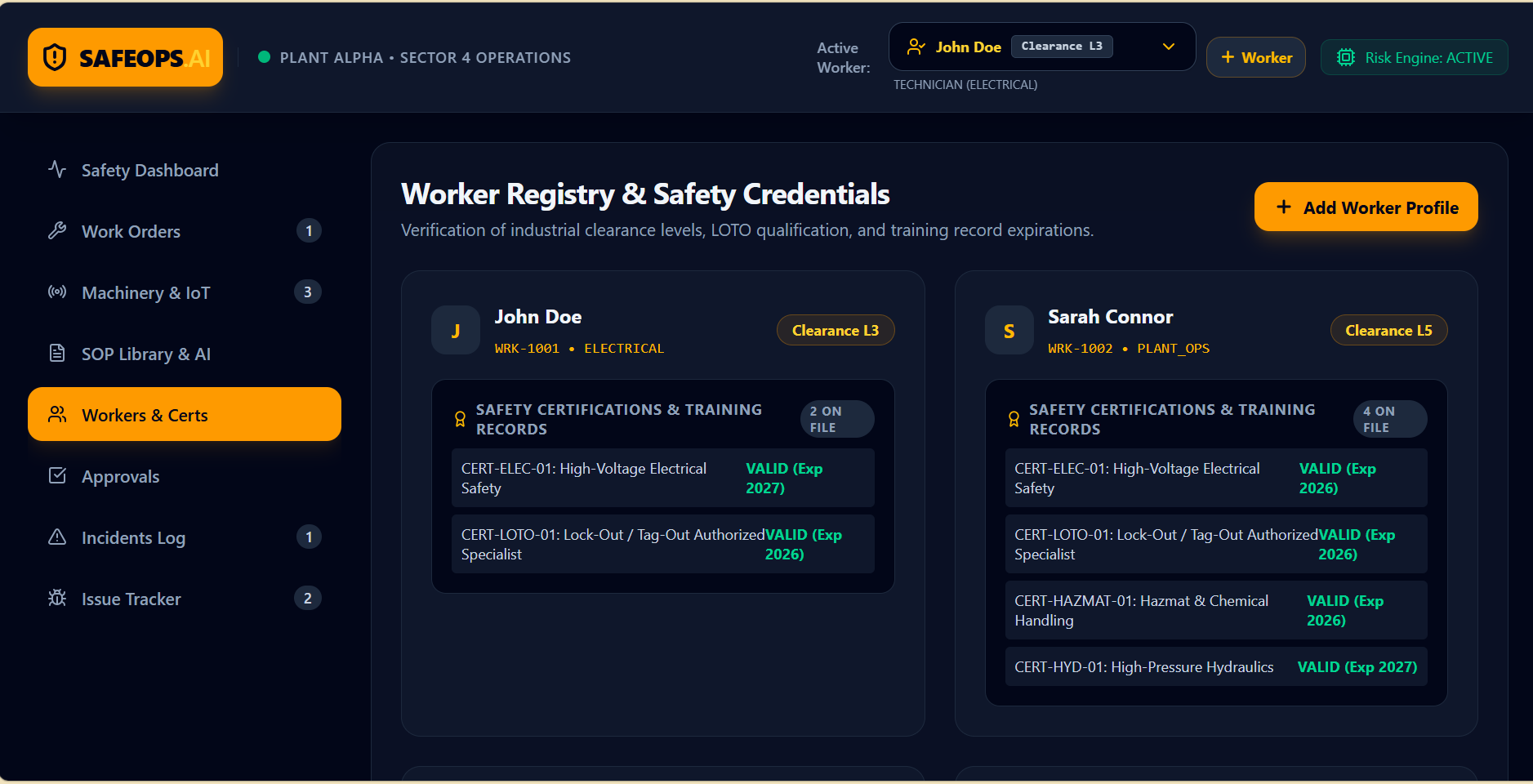1533x784 pixels.
Task: Click Sarah Connor's name in worker card
Action: [x=1111, y=317]
